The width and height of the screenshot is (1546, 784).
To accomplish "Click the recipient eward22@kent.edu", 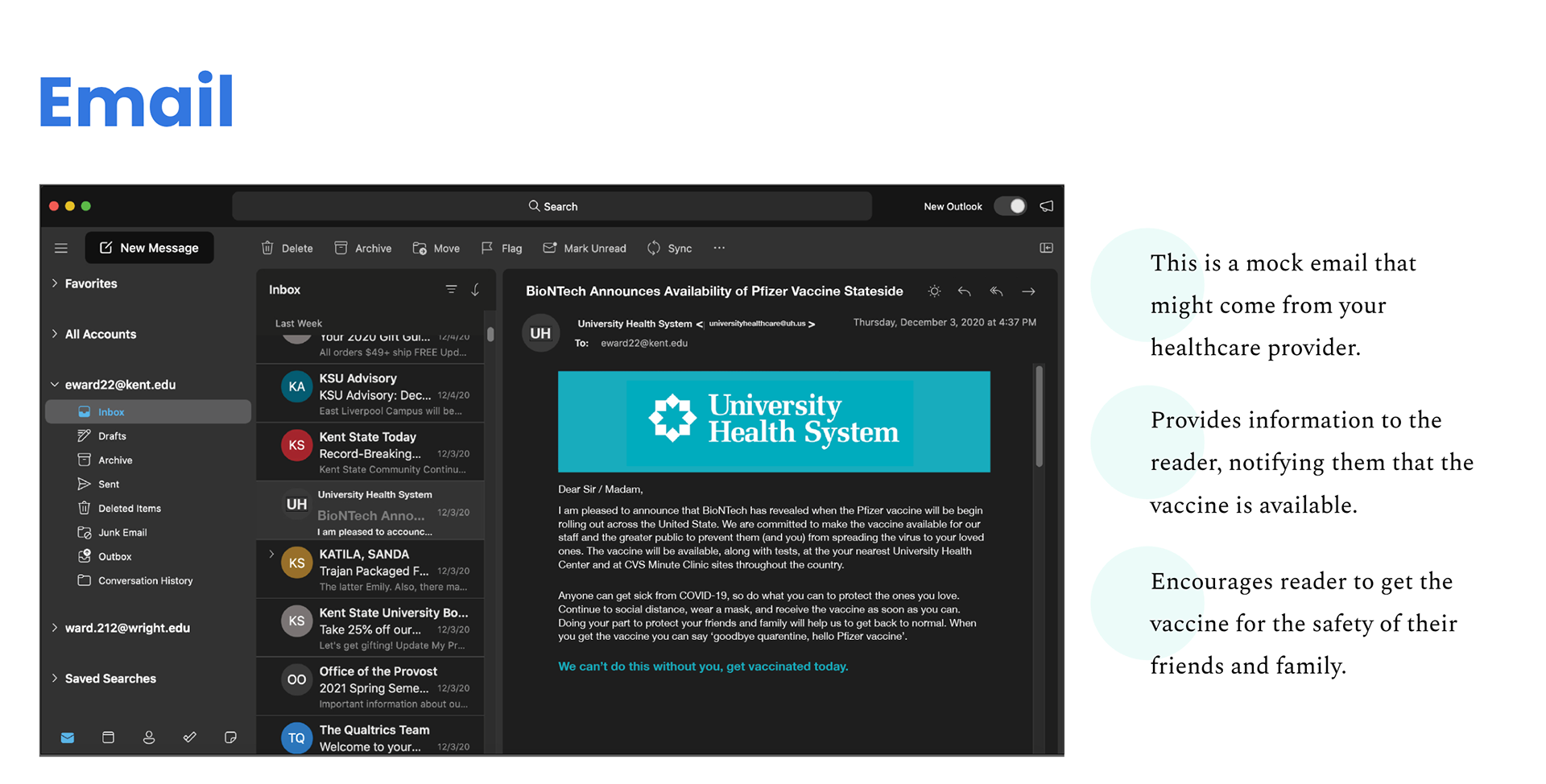I will click(x=644, y=343).
